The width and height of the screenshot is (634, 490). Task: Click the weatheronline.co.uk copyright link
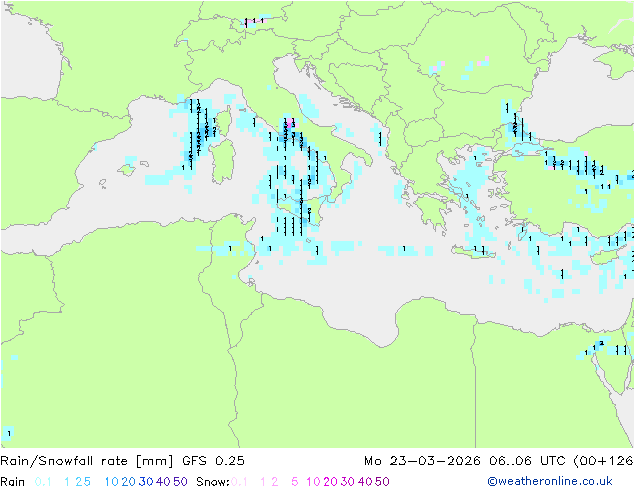(550, 481)
